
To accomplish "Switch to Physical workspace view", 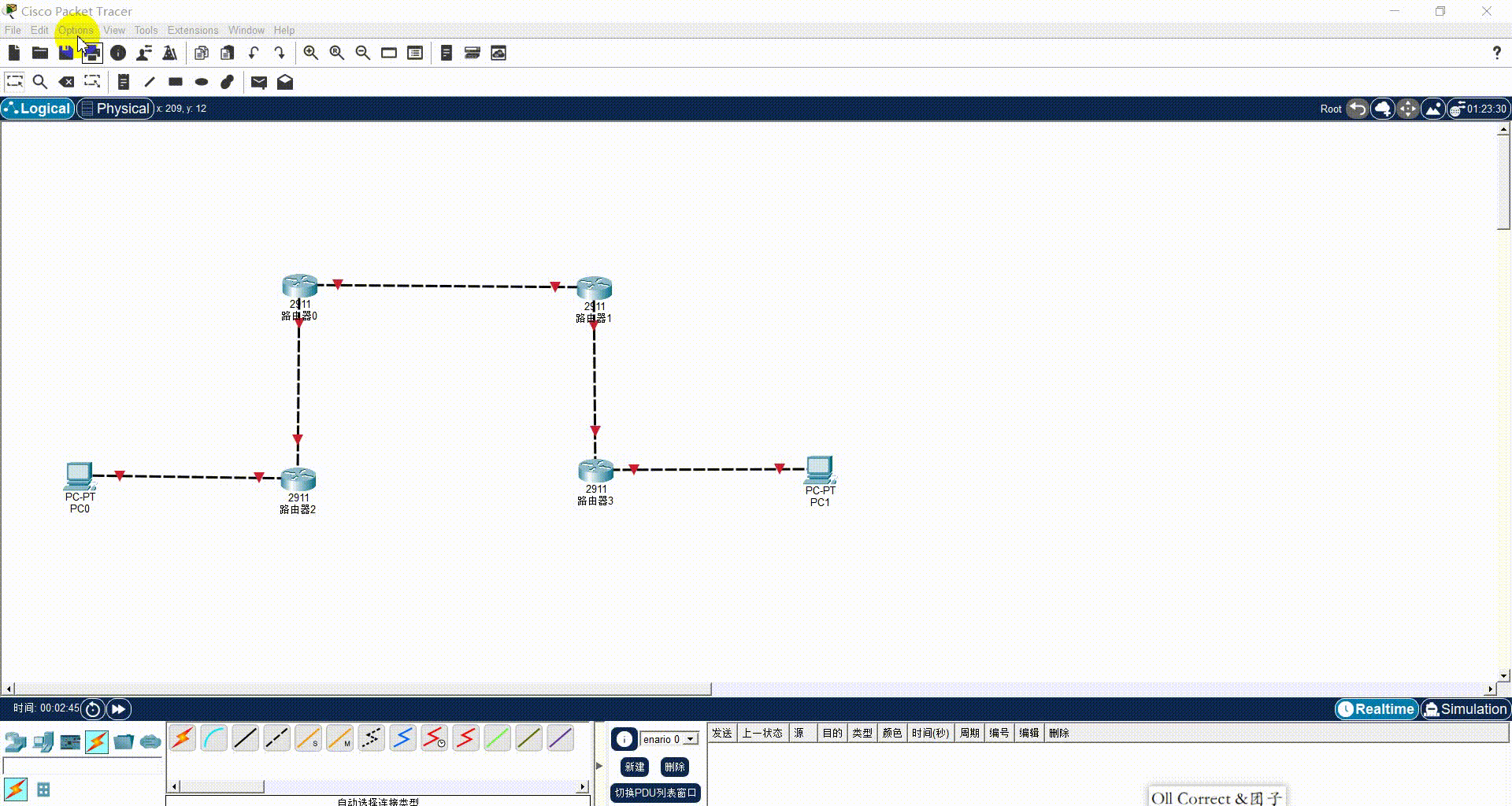I will pyautogui.click(x=115, y=109).
